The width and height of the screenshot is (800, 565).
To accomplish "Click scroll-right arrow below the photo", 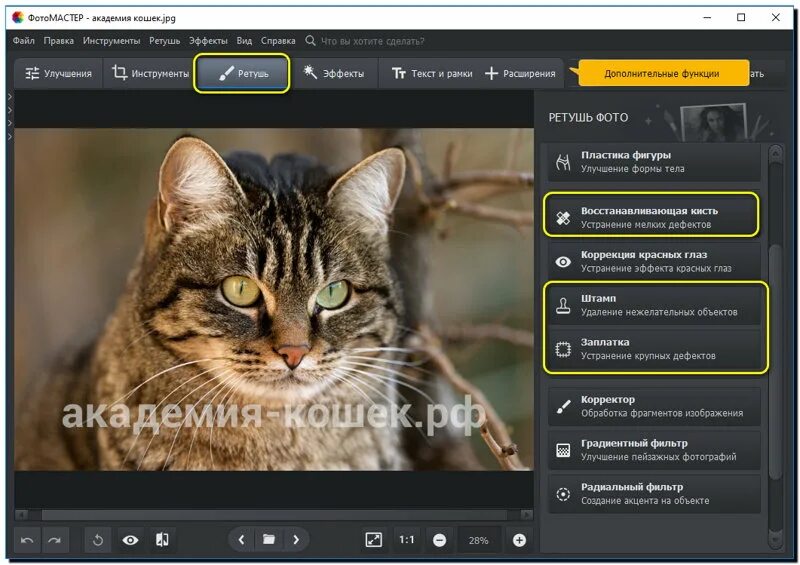I will tap(528, 514).
